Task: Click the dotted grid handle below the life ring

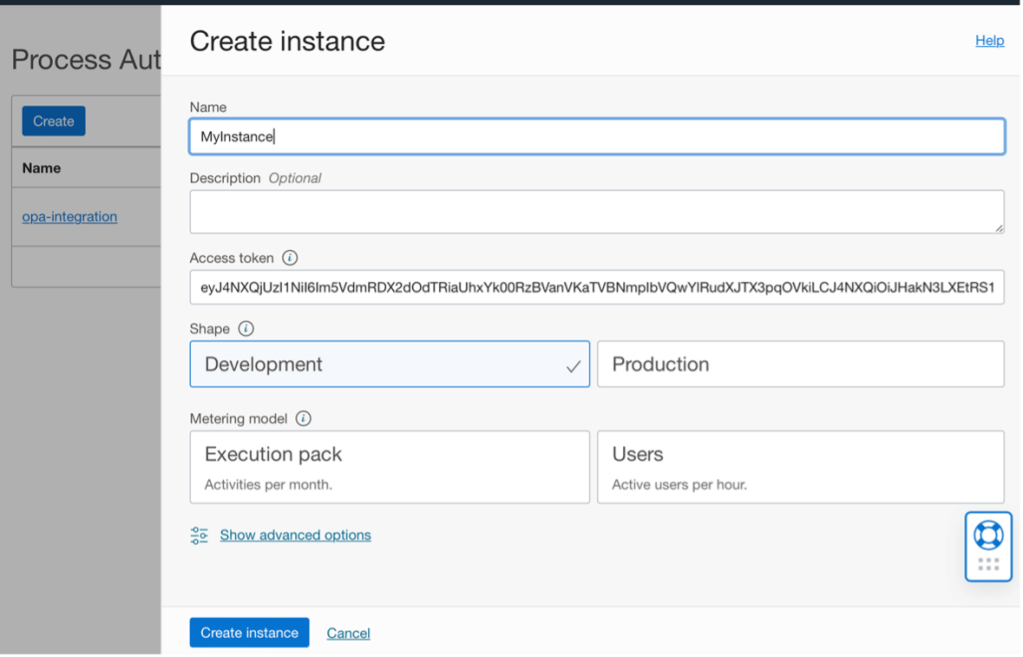Action: 988,564
